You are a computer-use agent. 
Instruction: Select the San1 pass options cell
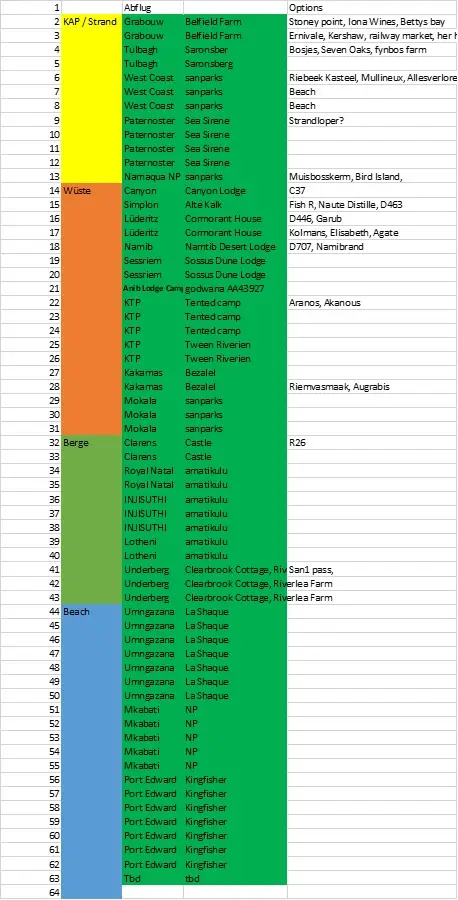coord(372,569)
